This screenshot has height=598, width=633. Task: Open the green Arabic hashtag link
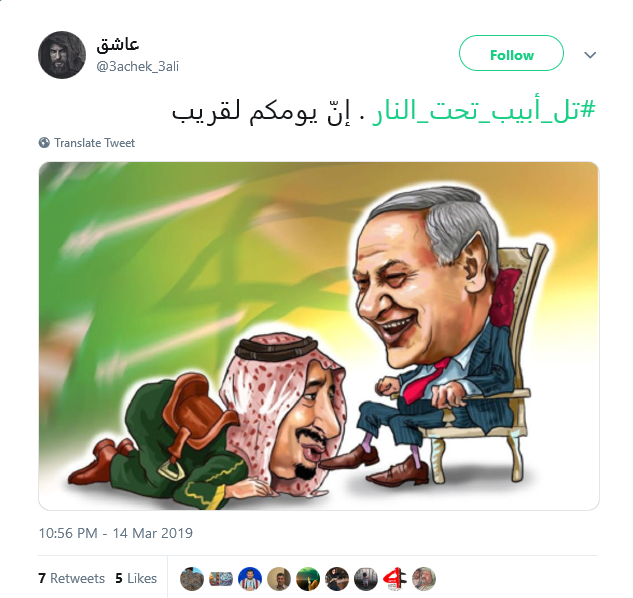click(x=484, y=110)
